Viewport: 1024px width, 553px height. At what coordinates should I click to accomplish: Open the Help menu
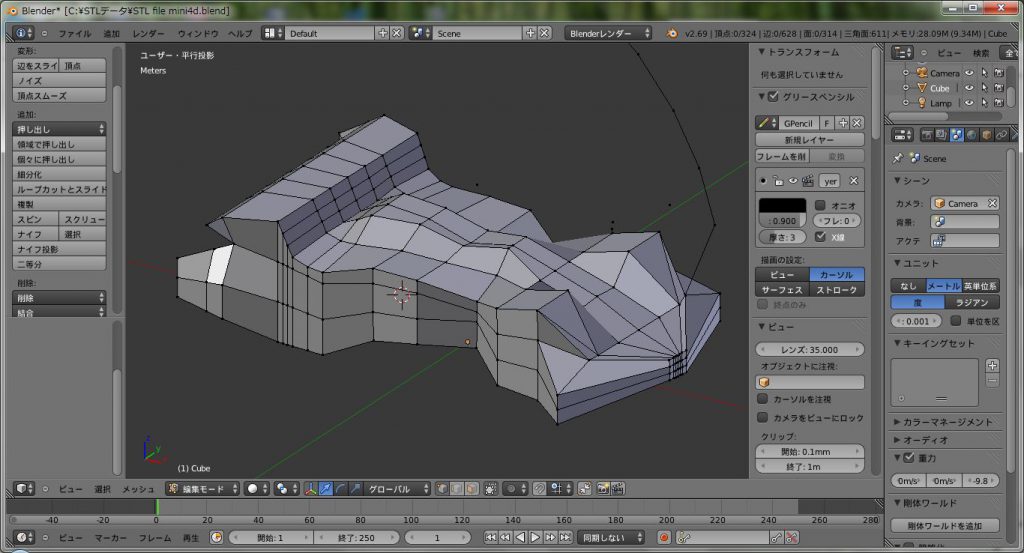click(x=240, y=33)
